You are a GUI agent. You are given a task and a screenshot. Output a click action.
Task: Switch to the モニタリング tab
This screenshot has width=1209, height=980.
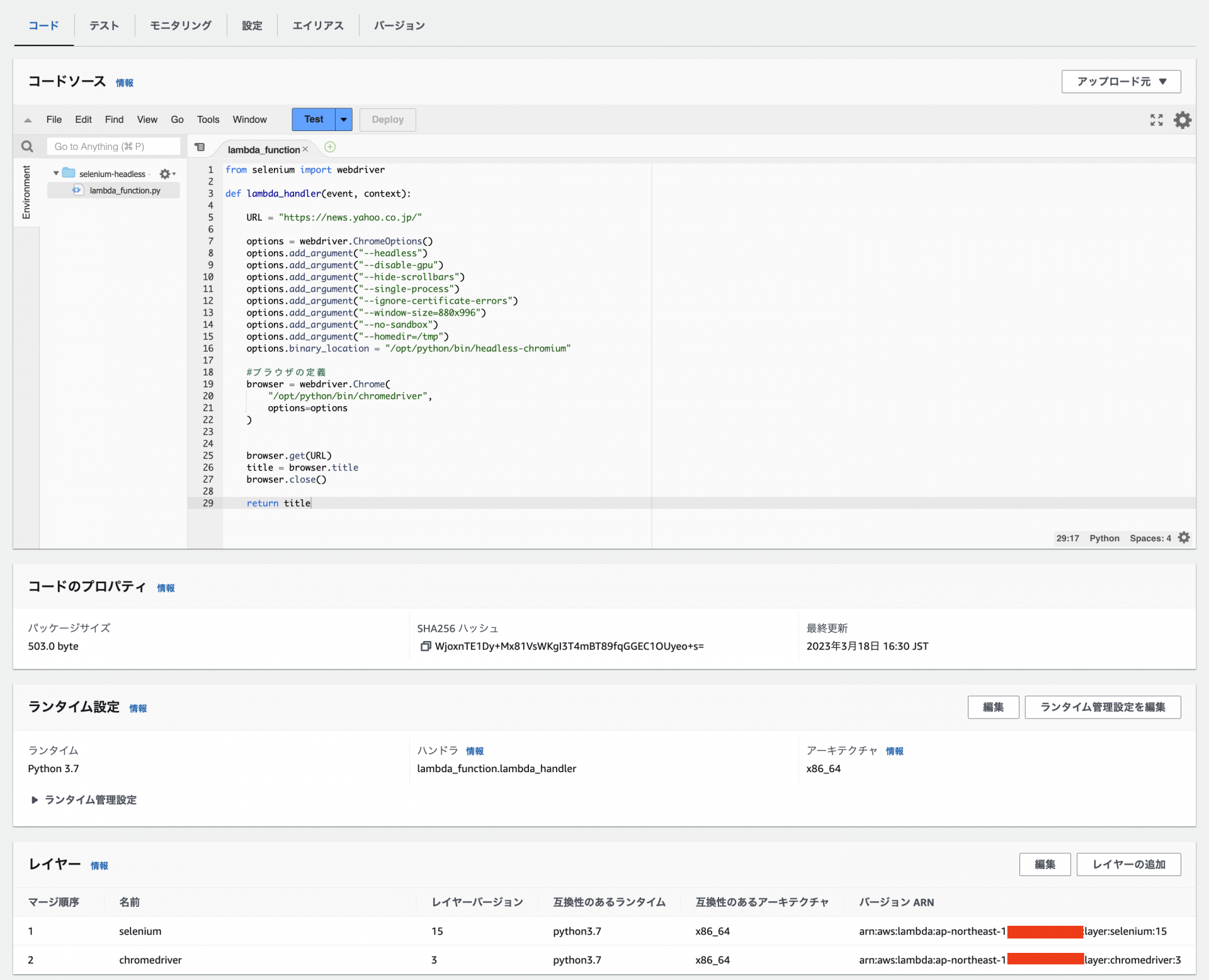coord(180,25)
